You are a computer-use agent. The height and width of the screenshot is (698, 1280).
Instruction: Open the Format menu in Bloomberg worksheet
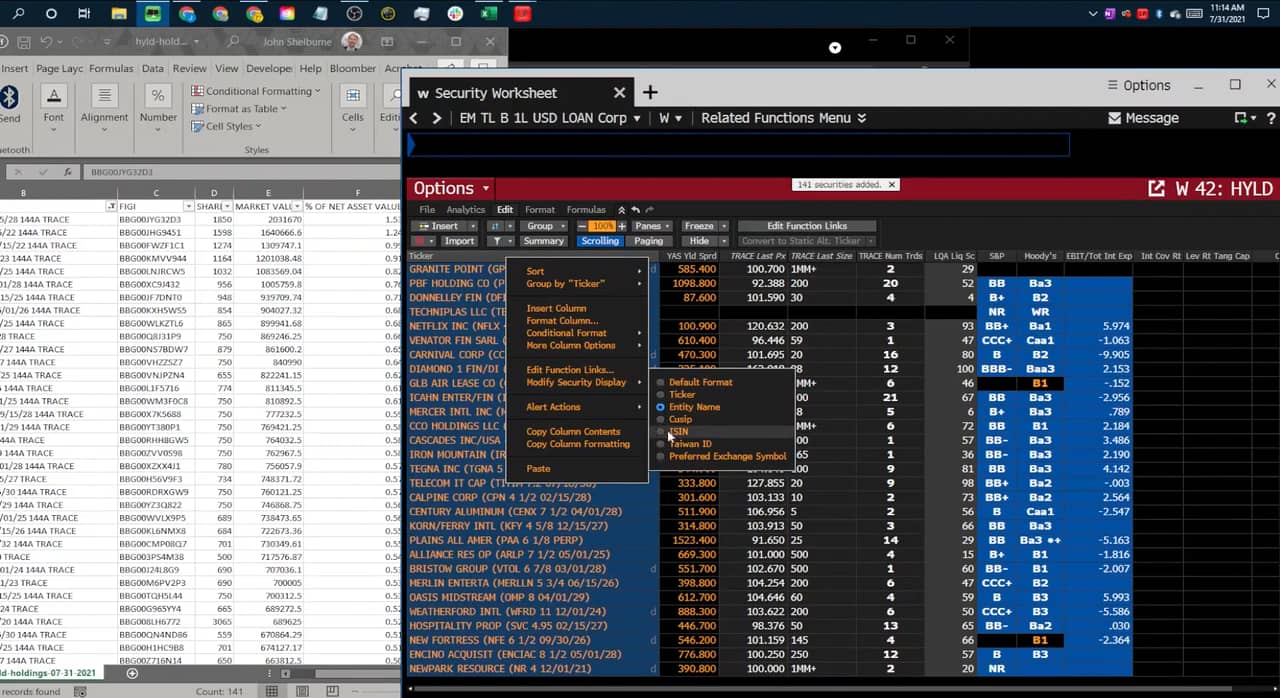pyautogui.click(x=540, y=210)
